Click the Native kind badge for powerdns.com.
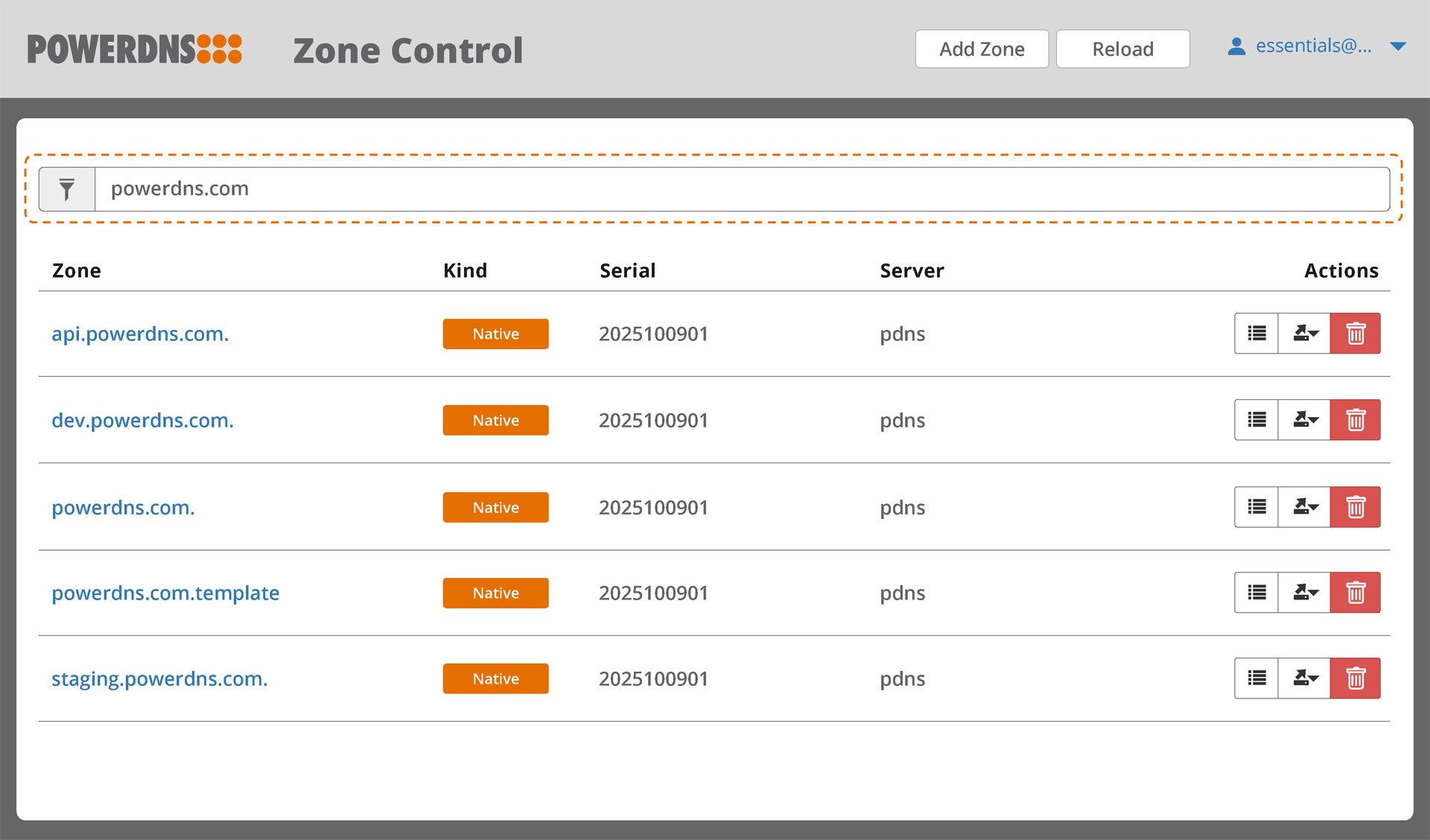The height and width of the screenshot is (840, 1430). coord(495,507)
